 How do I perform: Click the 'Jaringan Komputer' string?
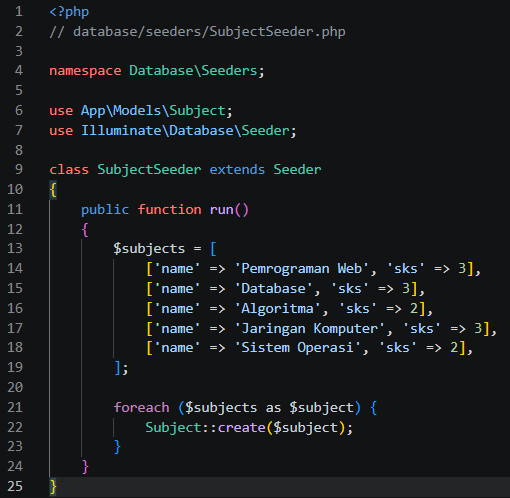tap(310, 329)
